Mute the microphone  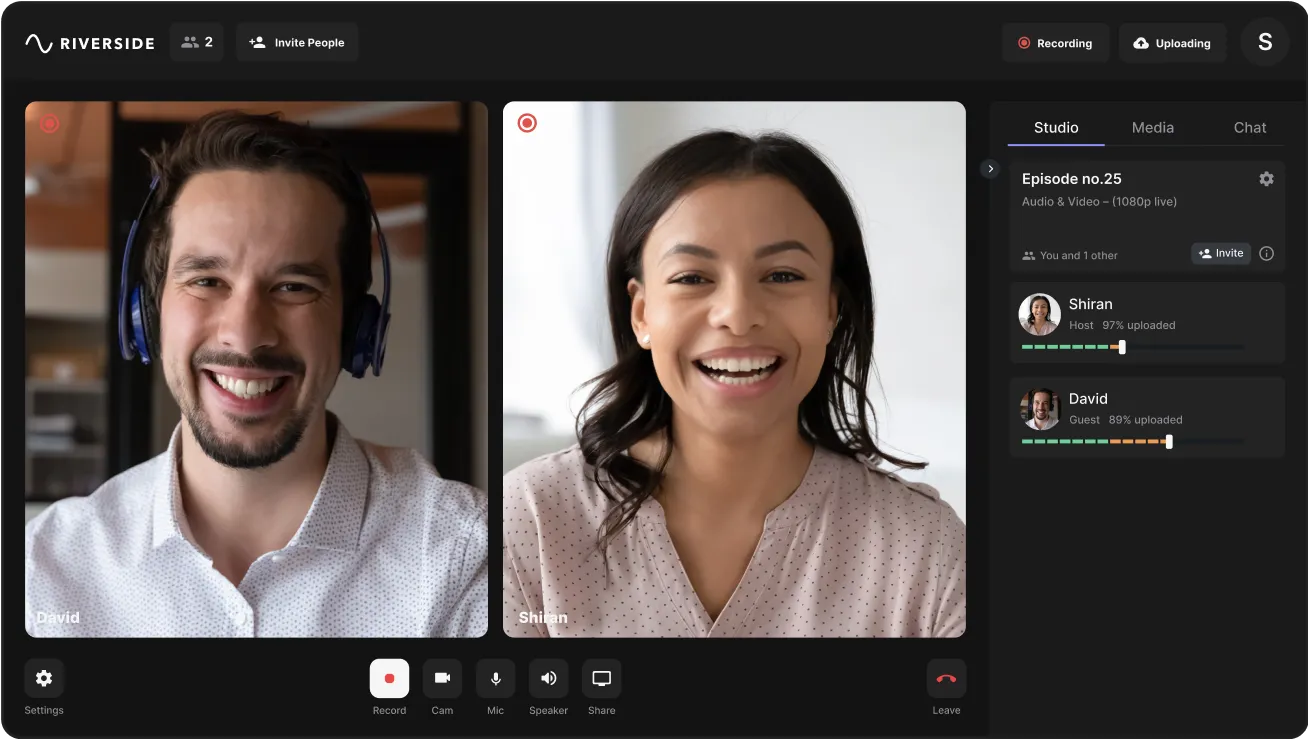[495, 677]
